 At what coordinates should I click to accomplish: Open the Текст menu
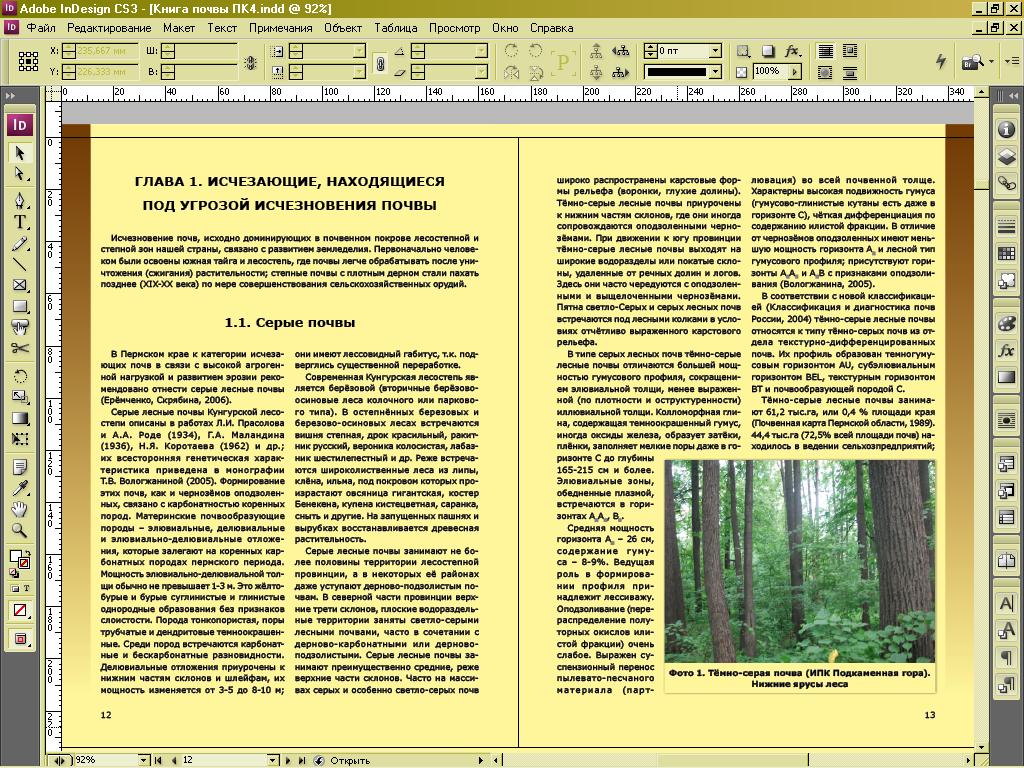(222, 28)
